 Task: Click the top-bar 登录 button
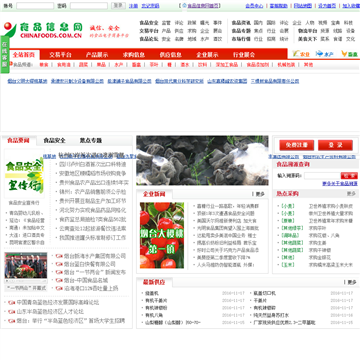tap(118, 6)
